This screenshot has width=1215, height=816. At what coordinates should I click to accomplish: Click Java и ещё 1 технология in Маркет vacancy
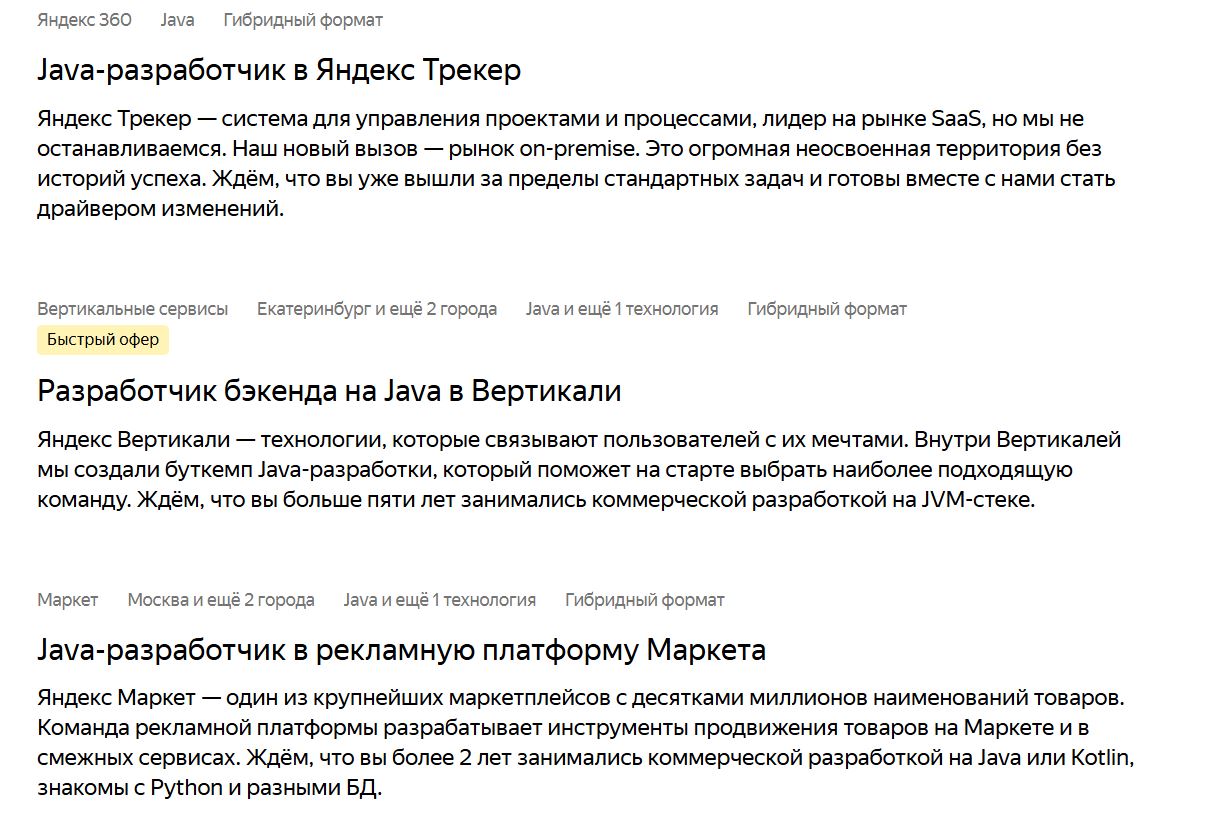pos(440,600)
